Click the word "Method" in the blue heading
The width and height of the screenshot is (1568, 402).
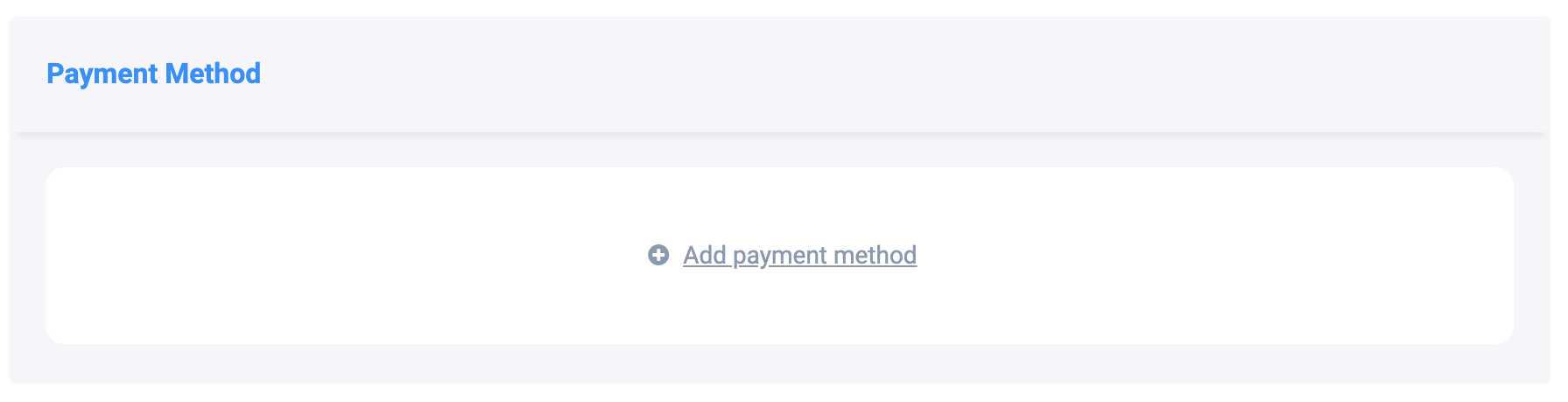pos(213,74)
